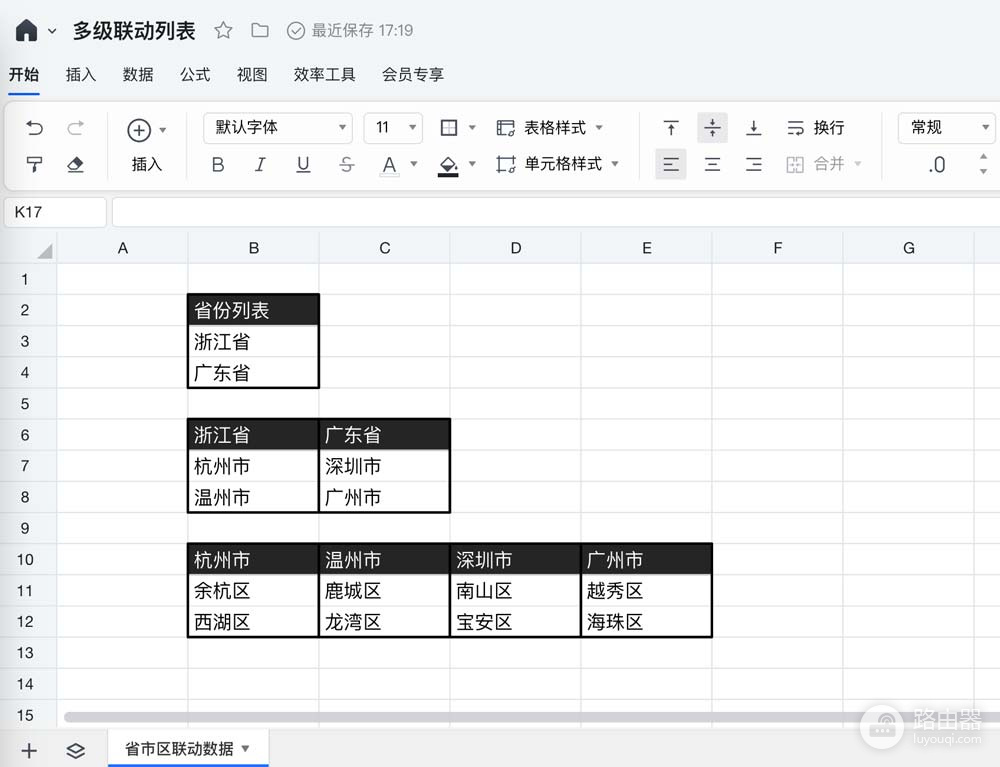Apply strikethrough formatting
Image resolution: width=1000 pixels, height=767 pixels.
point(346,165)
